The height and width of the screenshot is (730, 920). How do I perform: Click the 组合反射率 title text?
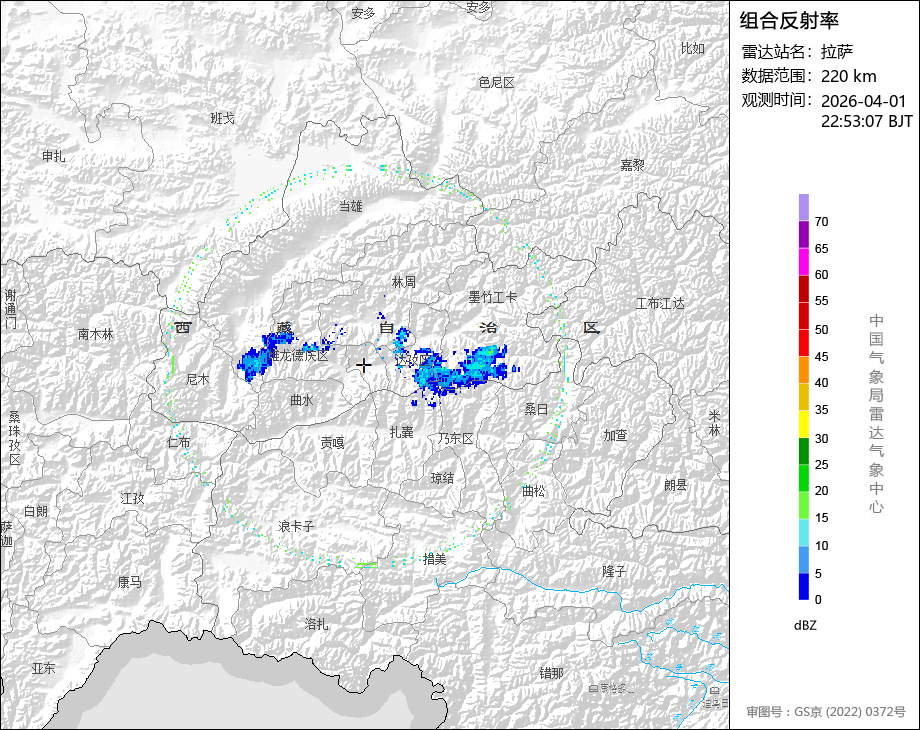[x=789, y=21]
